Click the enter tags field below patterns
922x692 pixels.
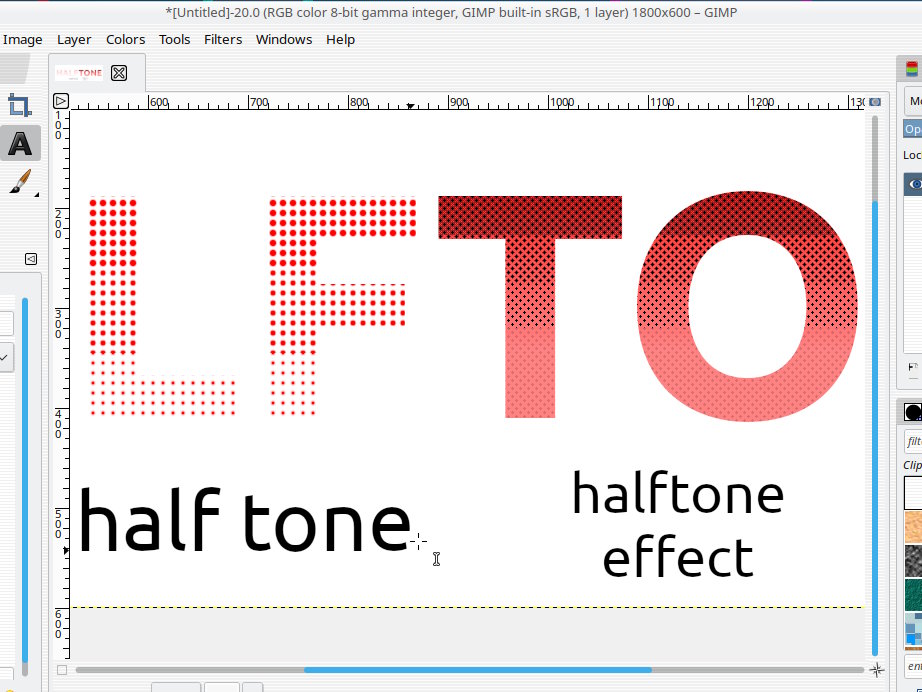[x=913, y=666]
